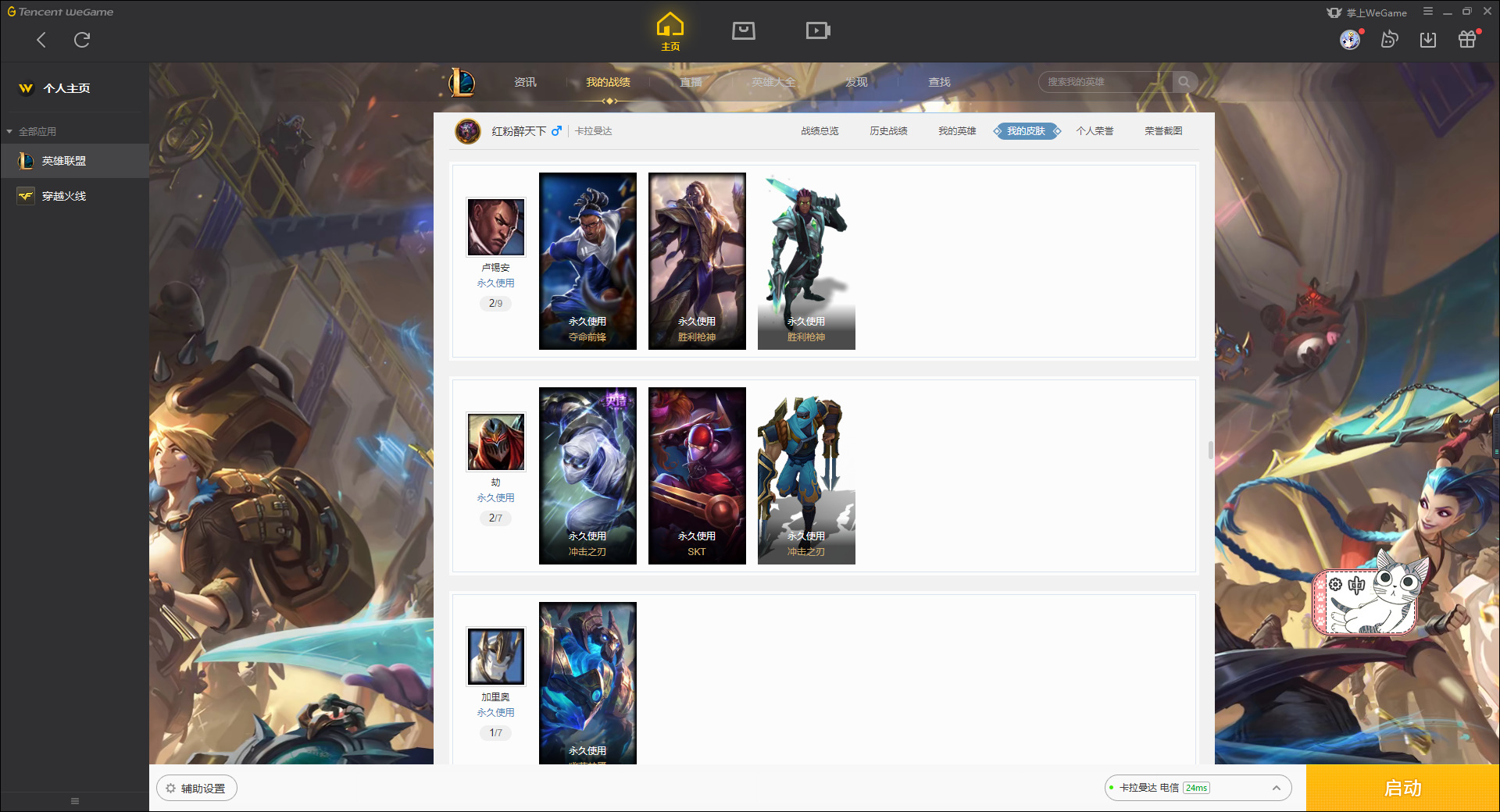This screenshot has height=812, width=1500.
Task: Open the video play icon in top bar
Action: coord(818,30)
